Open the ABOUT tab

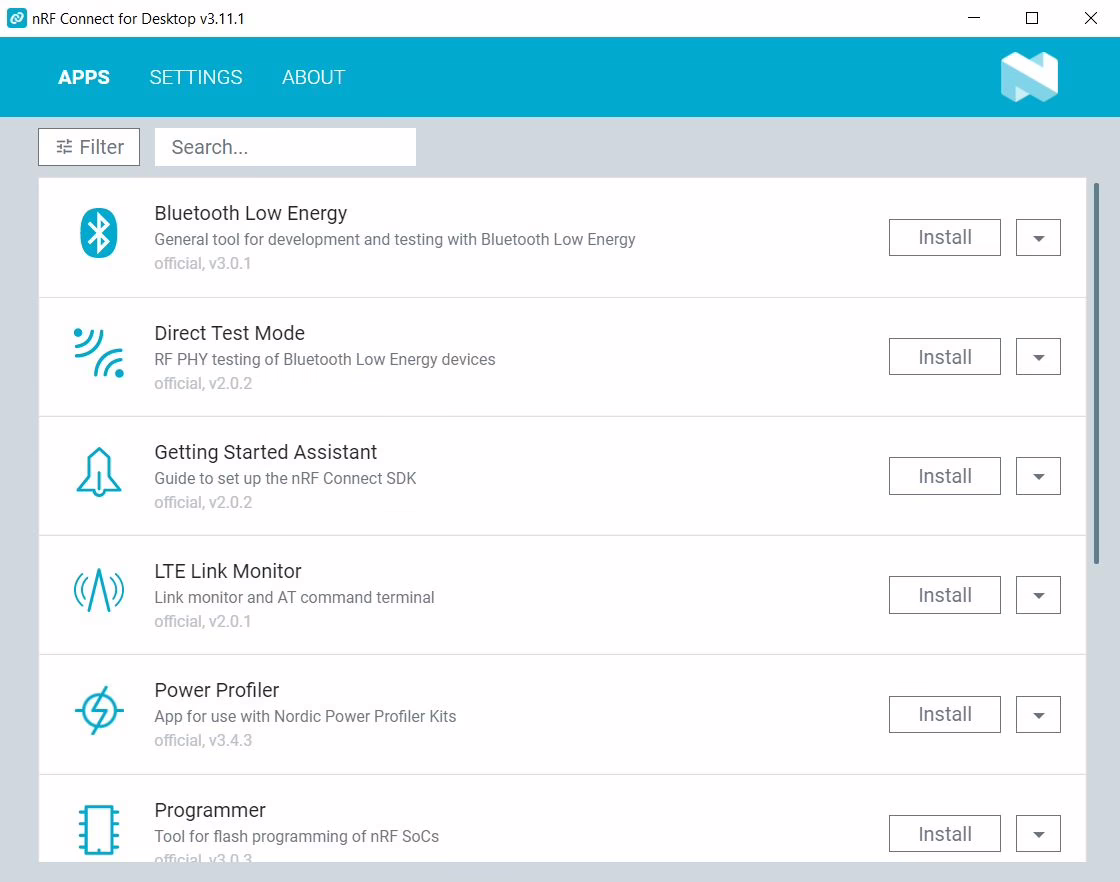[313, 77]
